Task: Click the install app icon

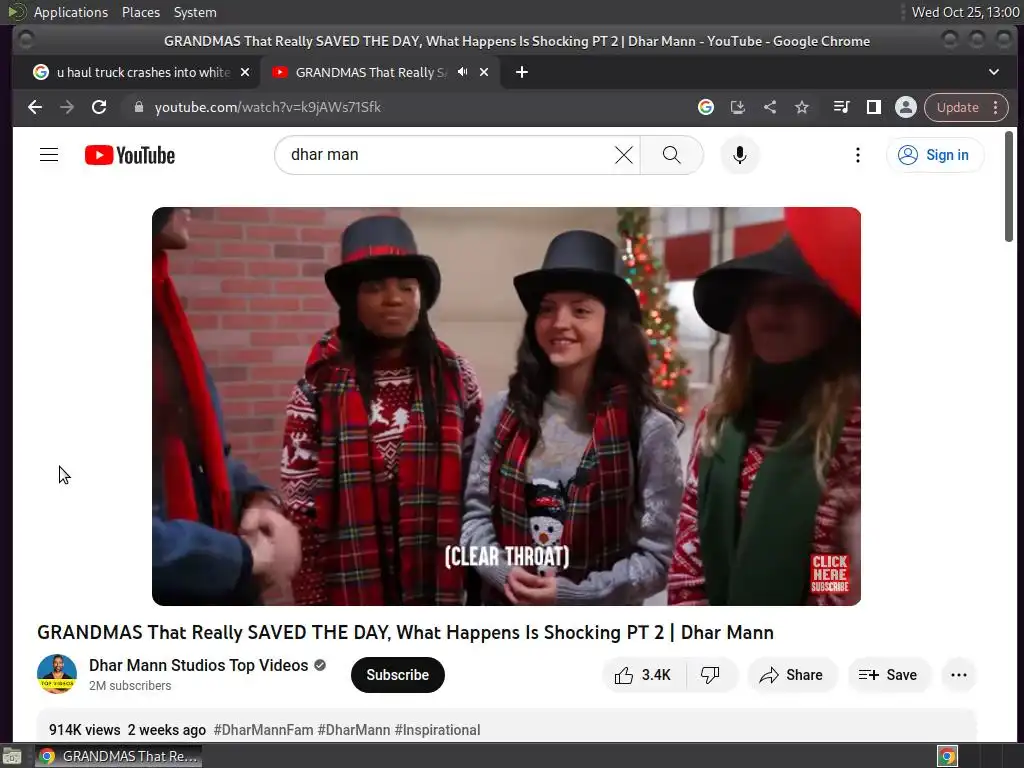Action: [737, 107]
